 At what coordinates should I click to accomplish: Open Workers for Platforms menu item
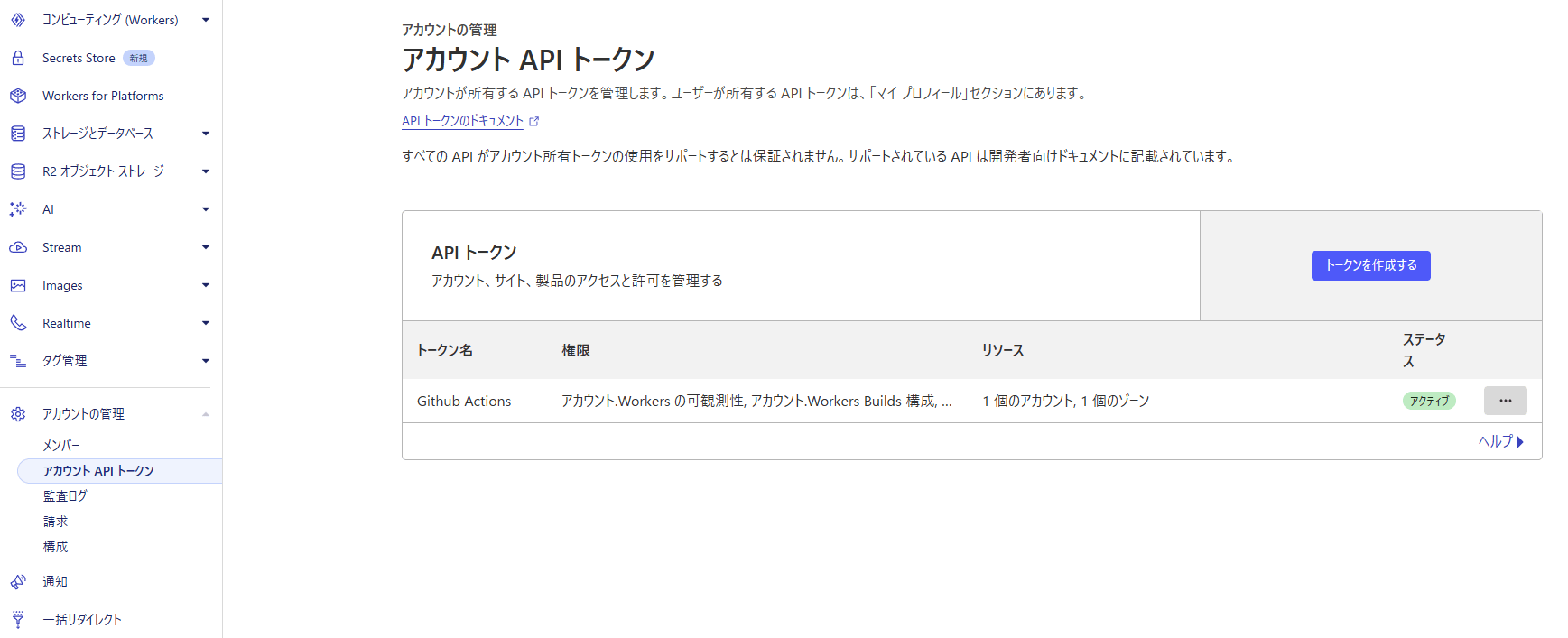point(103,96)
